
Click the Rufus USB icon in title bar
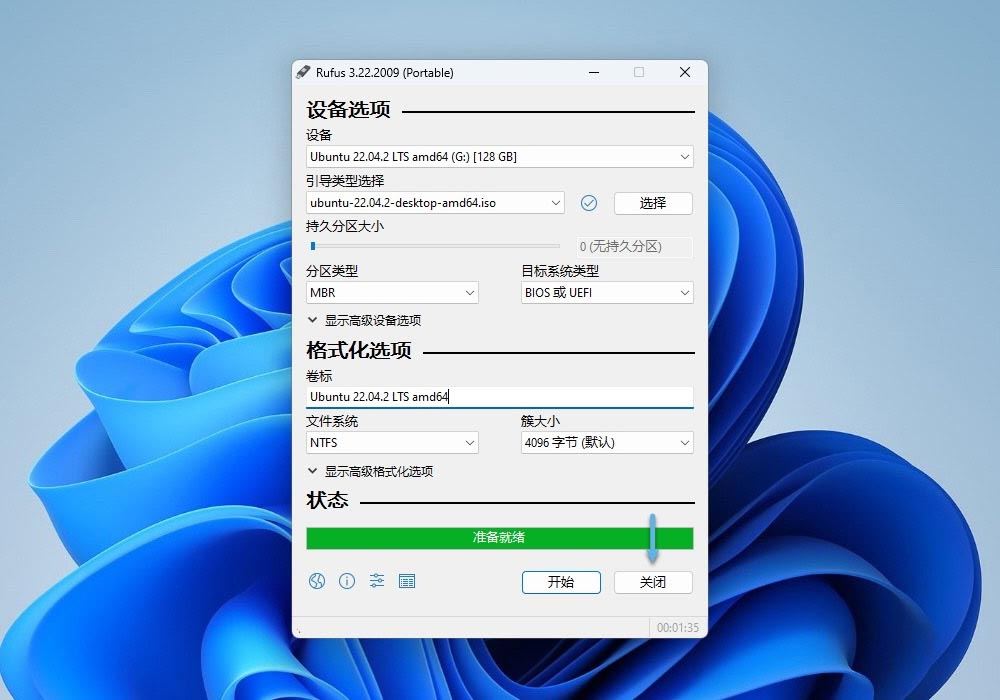(304, 72)
